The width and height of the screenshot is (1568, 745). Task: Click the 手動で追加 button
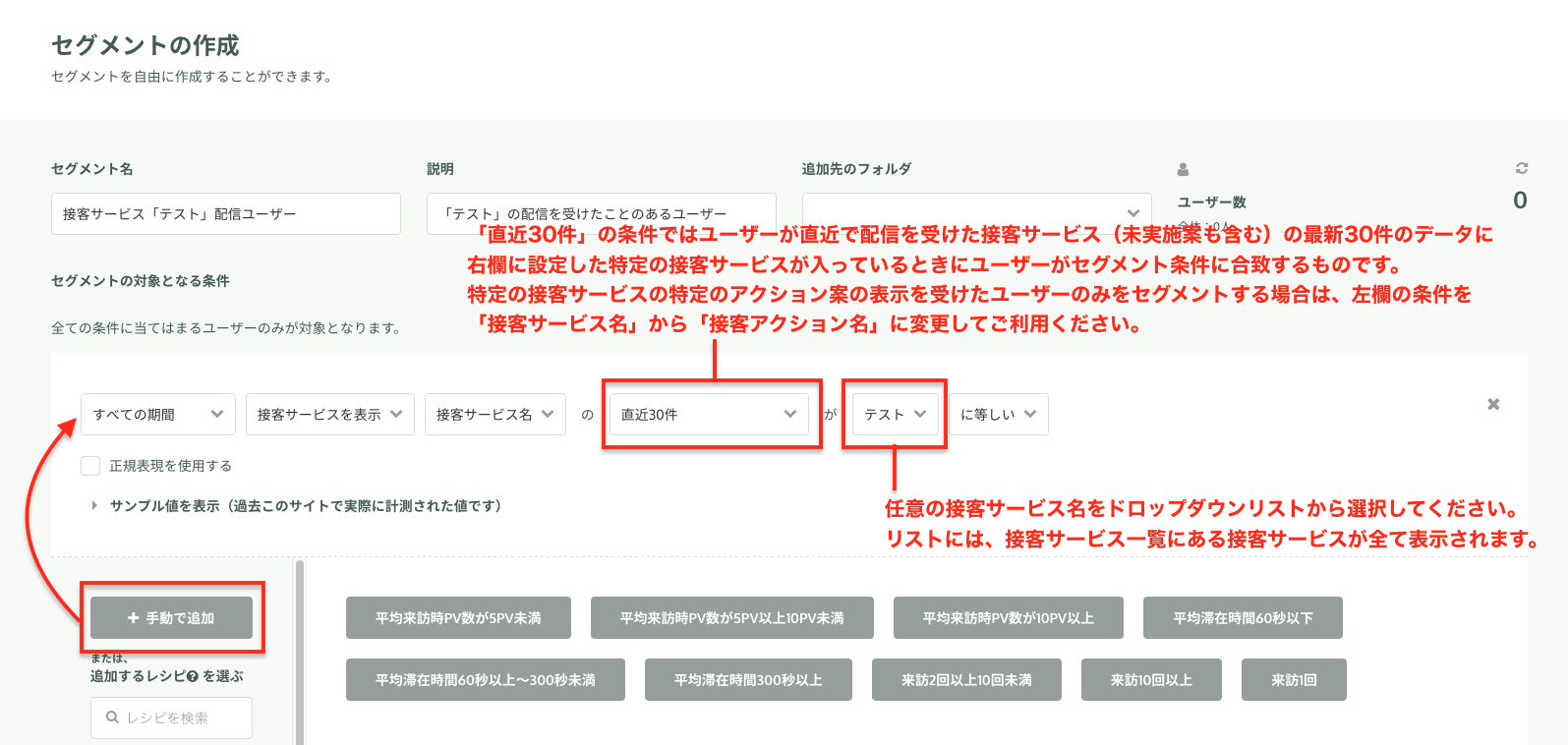click(x=172, y=617)
